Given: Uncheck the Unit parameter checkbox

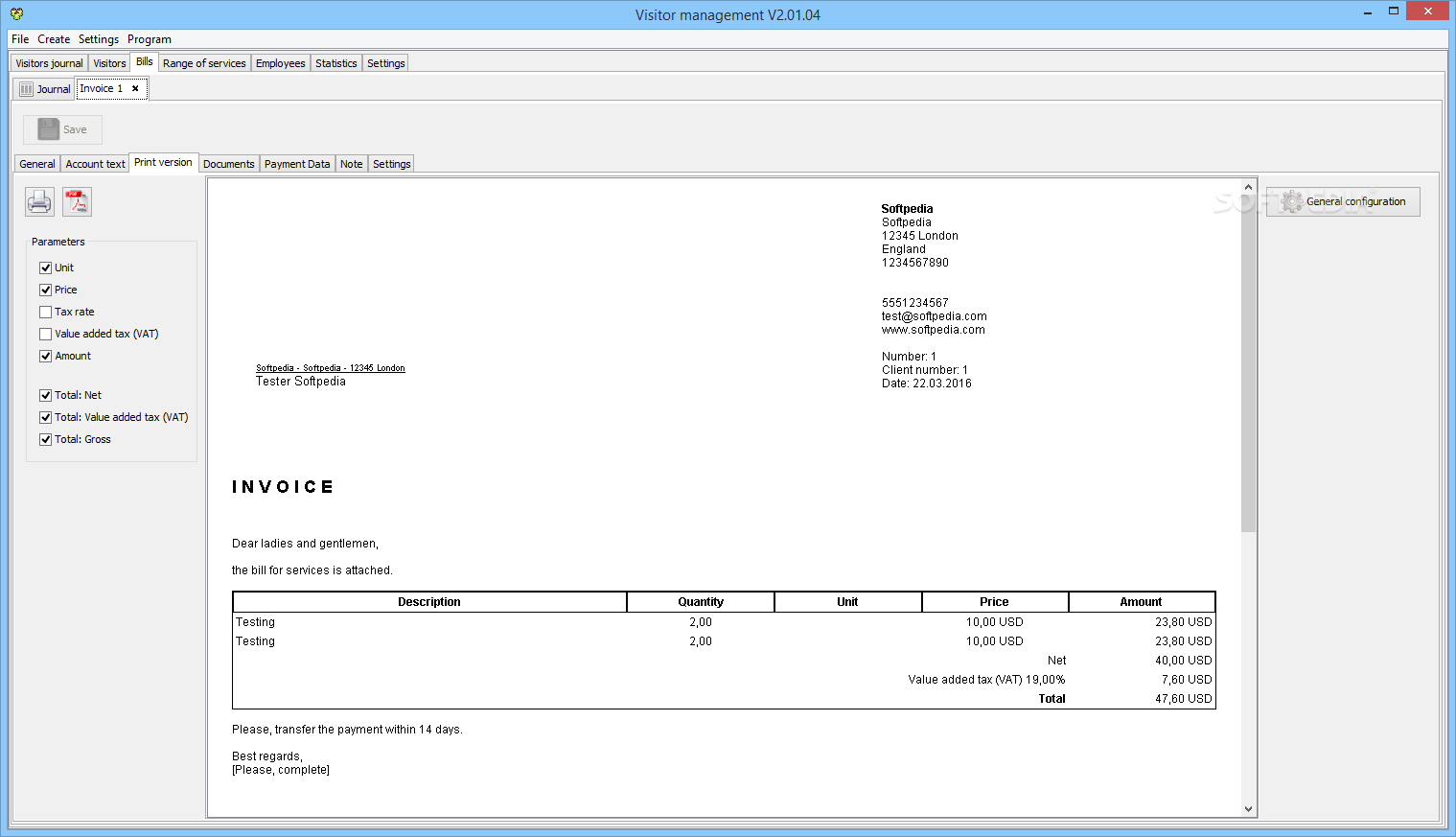Looking at the screenshot, I should (45, 267).
